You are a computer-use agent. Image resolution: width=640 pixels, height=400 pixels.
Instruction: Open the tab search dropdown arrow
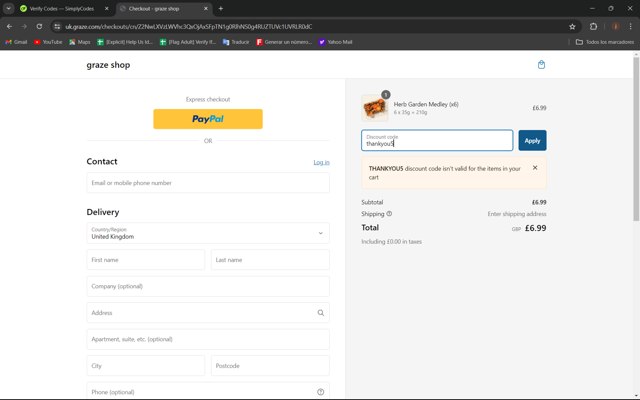click(x=8, y=8)
